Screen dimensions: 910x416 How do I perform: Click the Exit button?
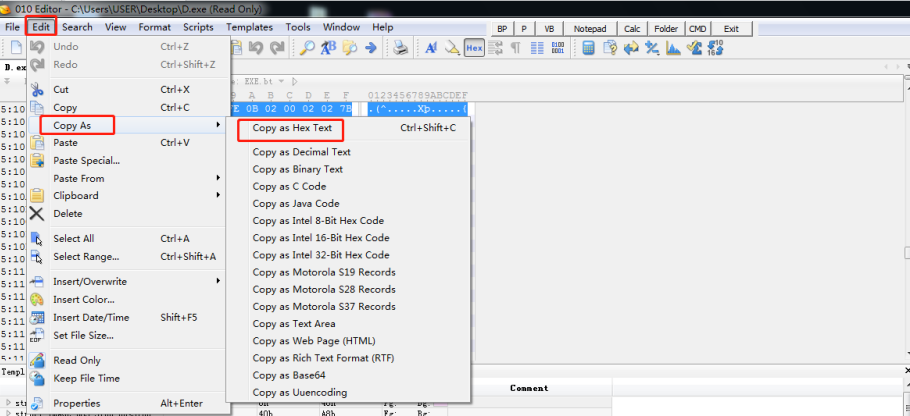(731, 29)
